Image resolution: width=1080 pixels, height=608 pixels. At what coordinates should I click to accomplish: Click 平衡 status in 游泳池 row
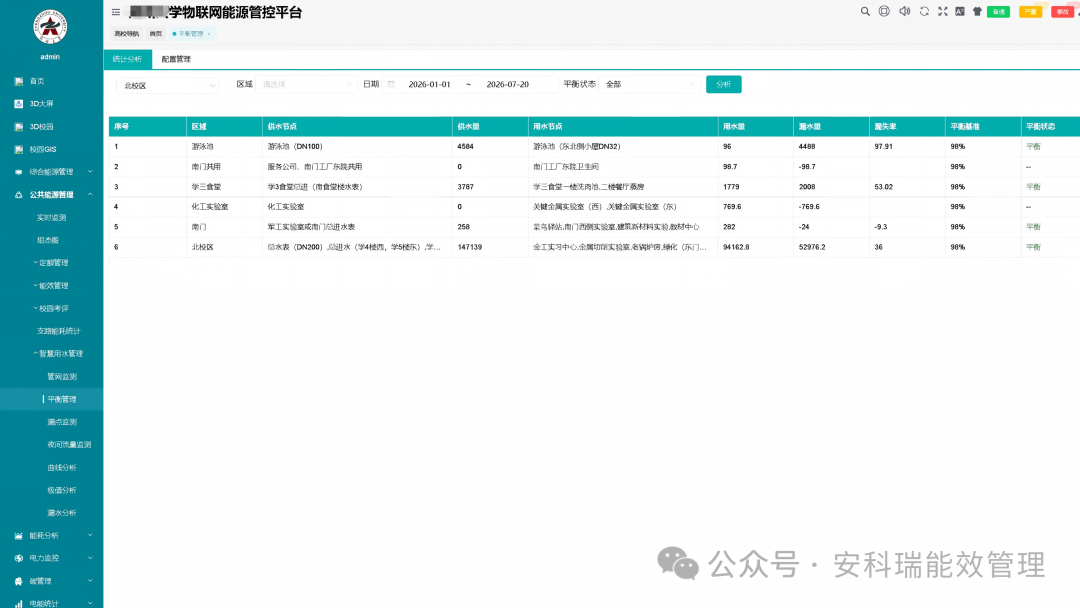tap(1033, 147)
